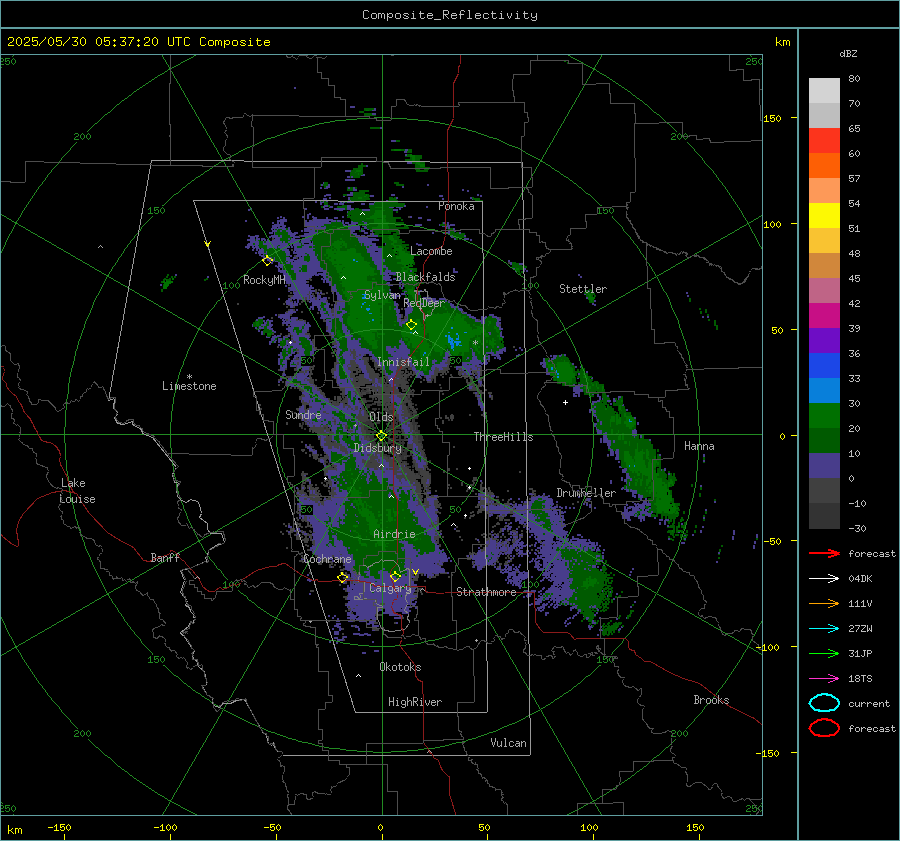Click the 04DK legend text

pos(860,579)
